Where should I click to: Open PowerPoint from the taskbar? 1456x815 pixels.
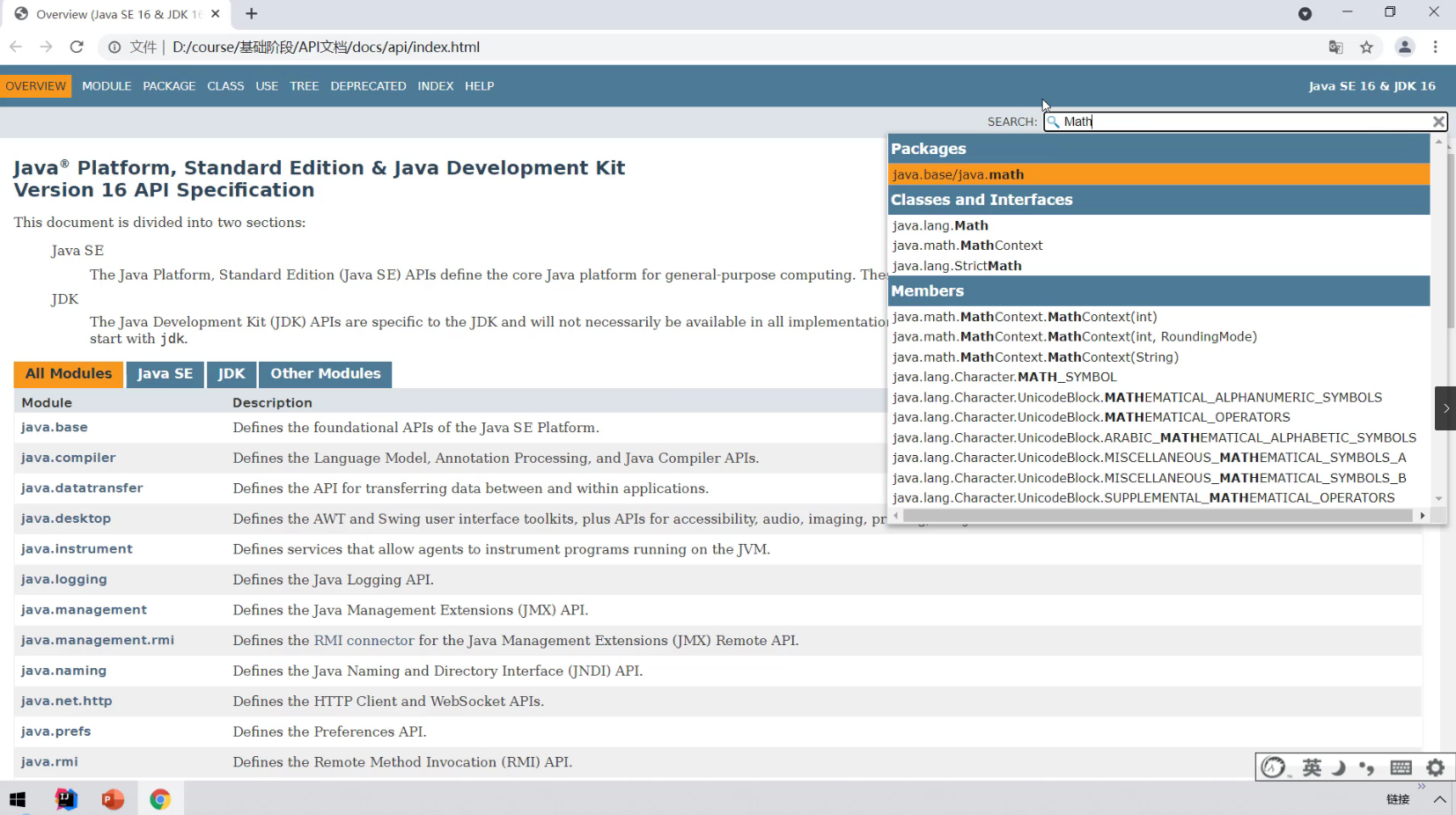point(113,799)
